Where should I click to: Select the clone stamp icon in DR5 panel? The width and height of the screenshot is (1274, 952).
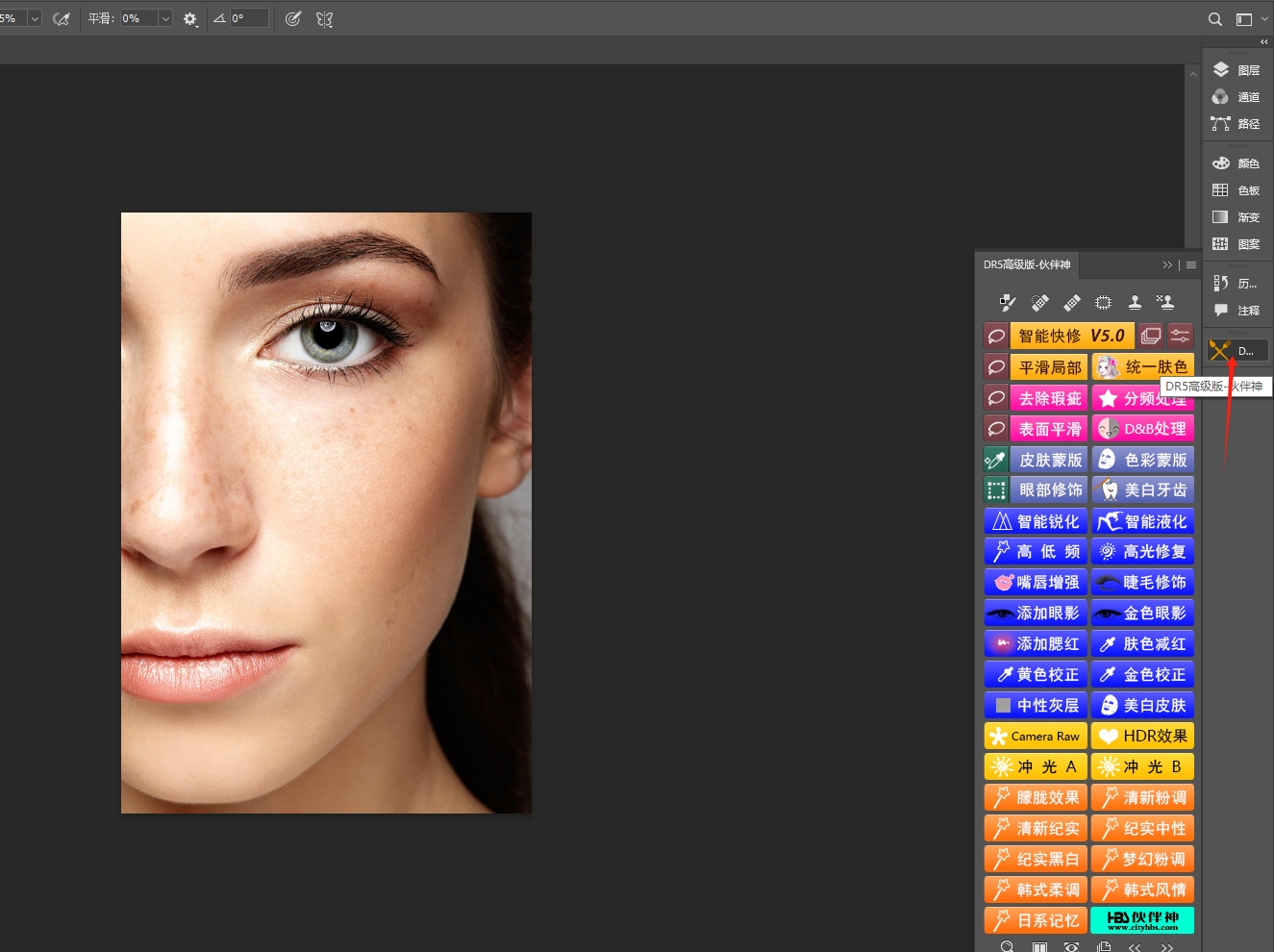point(1135,302)
